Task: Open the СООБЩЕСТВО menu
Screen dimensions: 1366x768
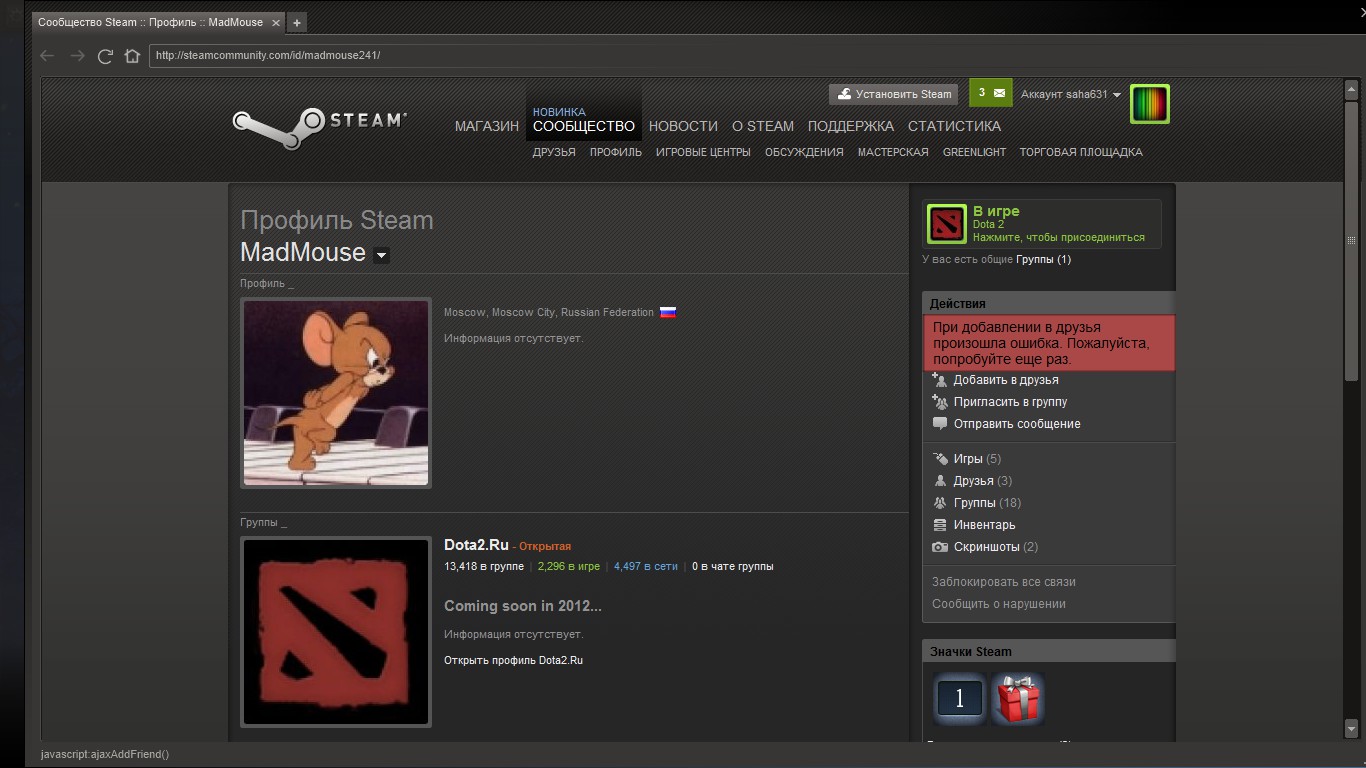Action: 584,126
